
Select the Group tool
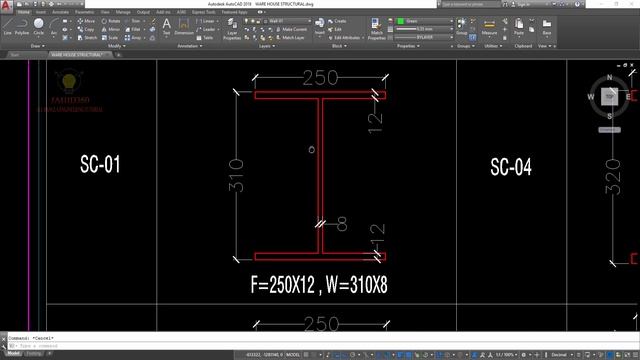[x=462, y=27]
